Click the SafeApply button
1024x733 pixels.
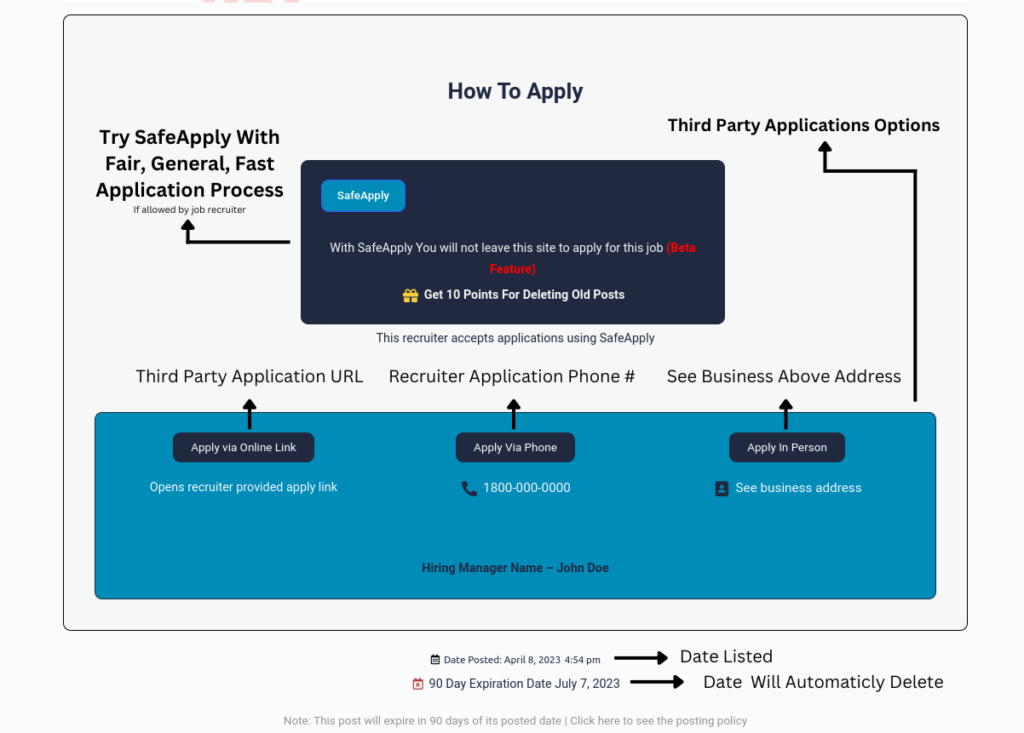(x=363, y=195)
